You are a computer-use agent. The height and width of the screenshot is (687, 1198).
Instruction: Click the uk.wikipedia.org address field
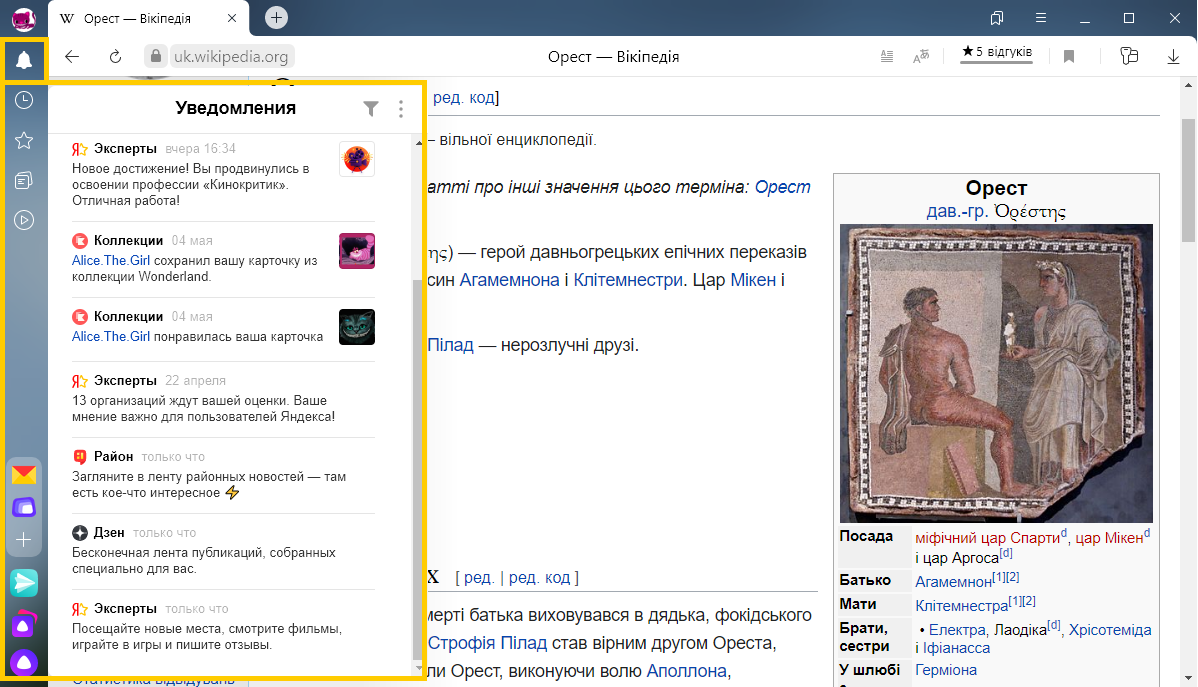[x=231, y=57]
